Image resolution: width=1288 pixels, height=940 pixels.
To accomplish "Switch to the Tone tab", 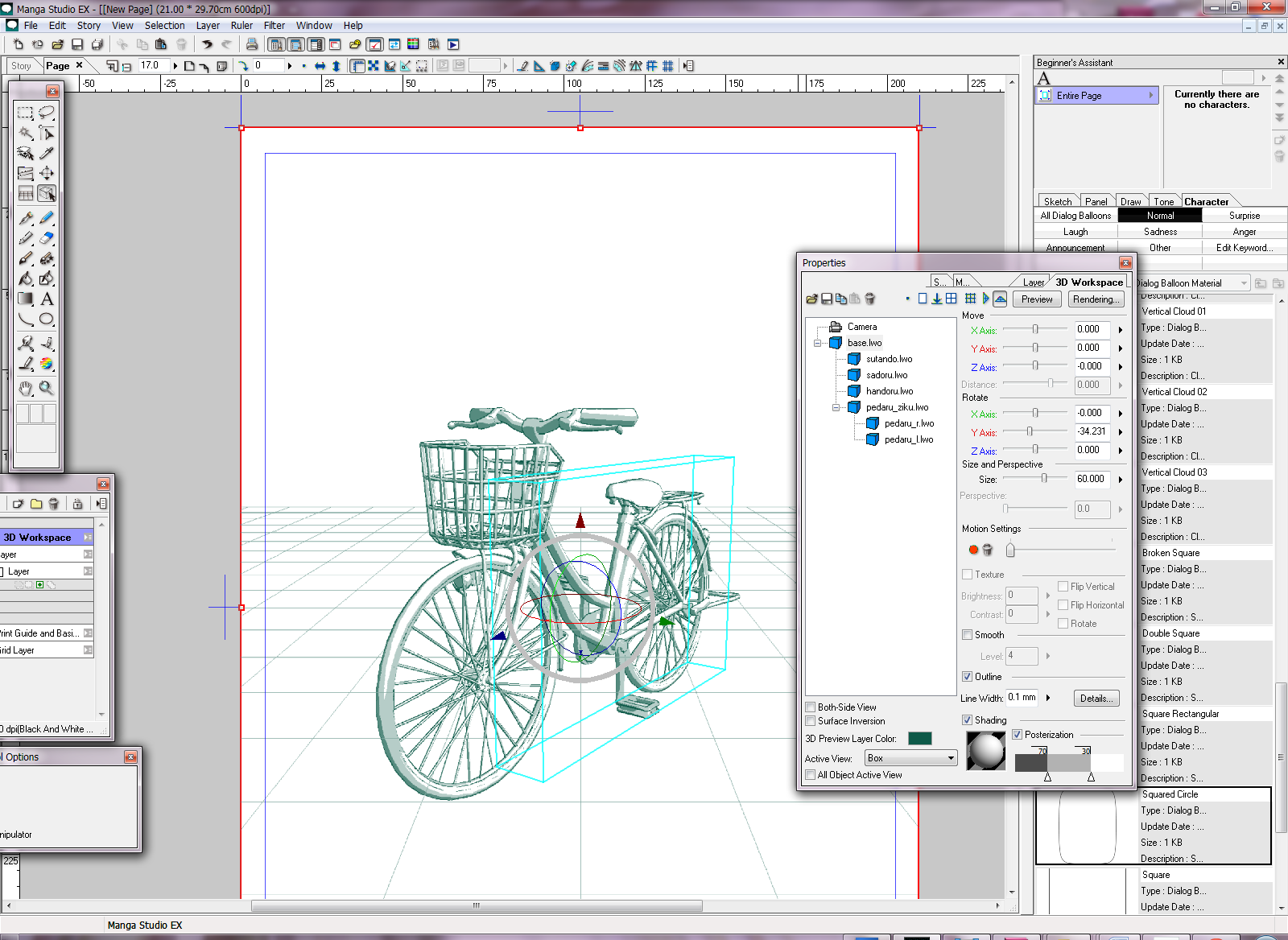I will [1163, 202].
